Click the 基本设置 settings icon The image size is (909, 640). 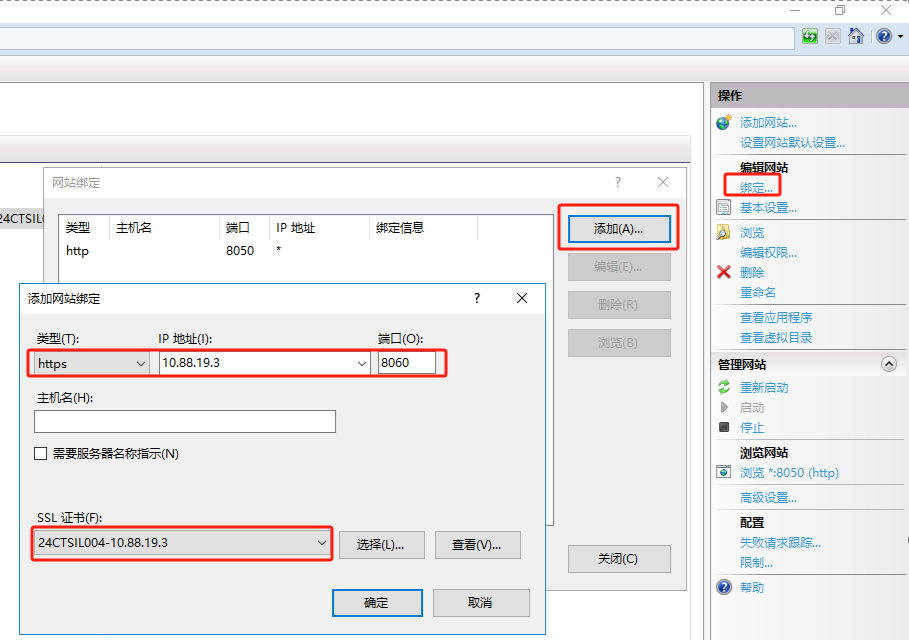[x=724, y=207]
